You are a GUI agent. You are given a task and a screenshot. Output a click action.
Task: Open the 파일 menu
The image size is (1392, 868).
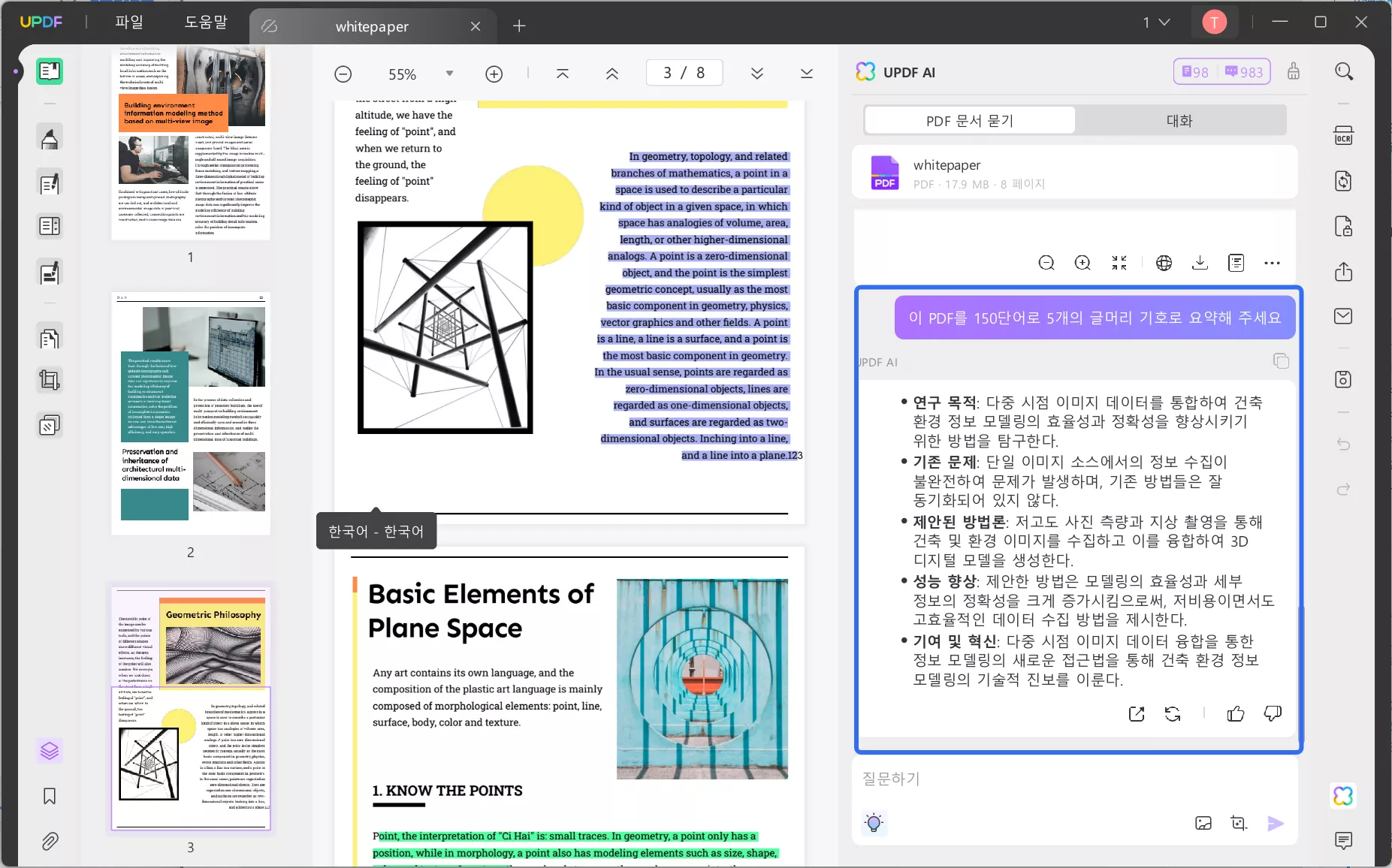point(129,23)
